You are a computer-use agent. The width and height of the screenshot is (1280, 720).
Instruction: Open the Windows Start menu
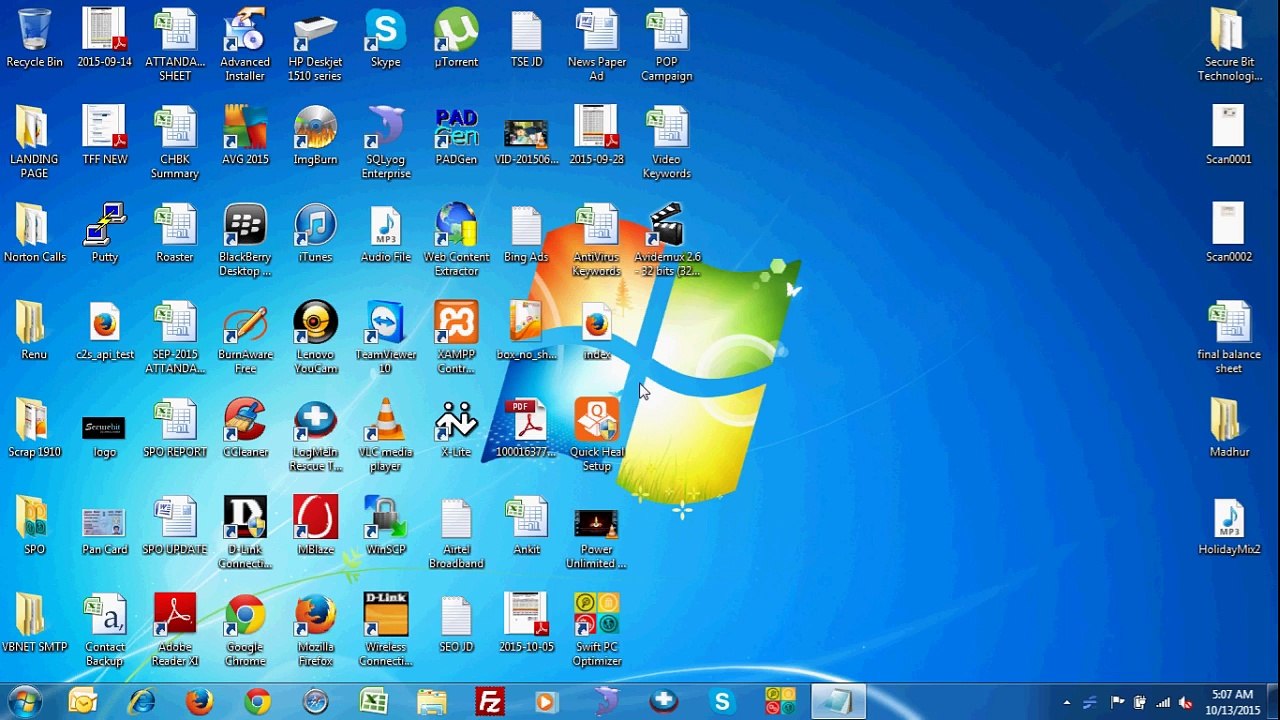24,702
